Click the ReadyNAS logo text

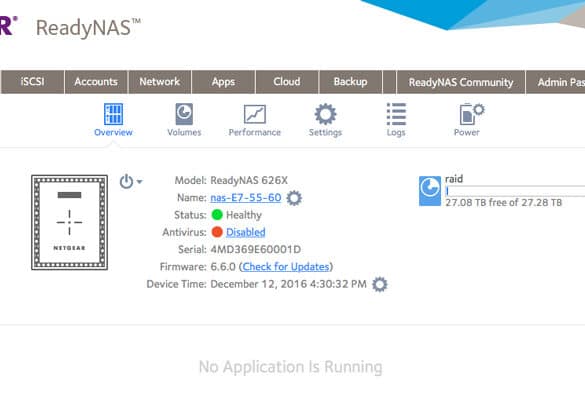88,28
